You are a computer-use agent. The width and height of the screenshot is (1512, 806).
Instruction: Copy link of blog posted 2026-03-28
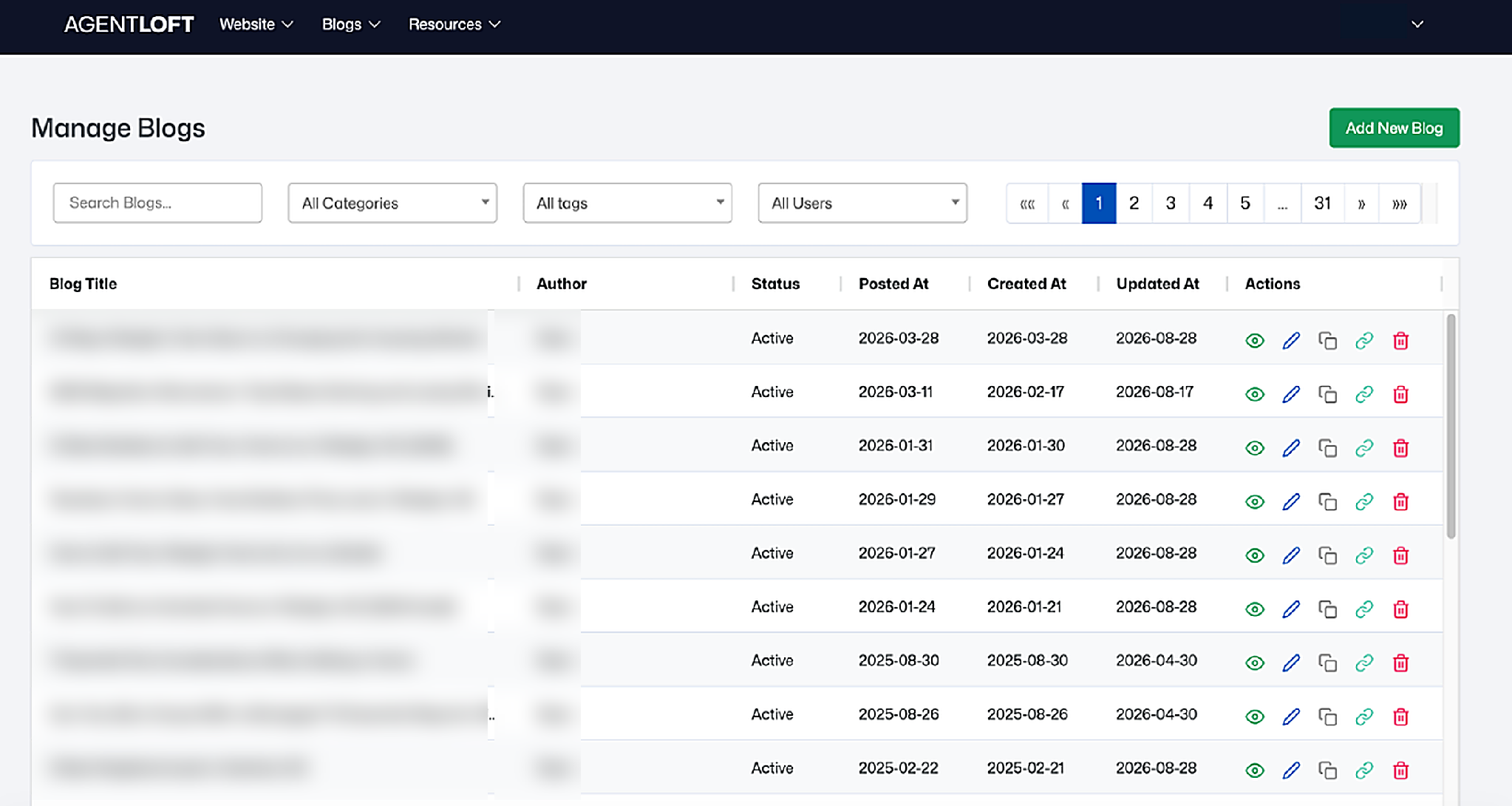[1364, 341]
